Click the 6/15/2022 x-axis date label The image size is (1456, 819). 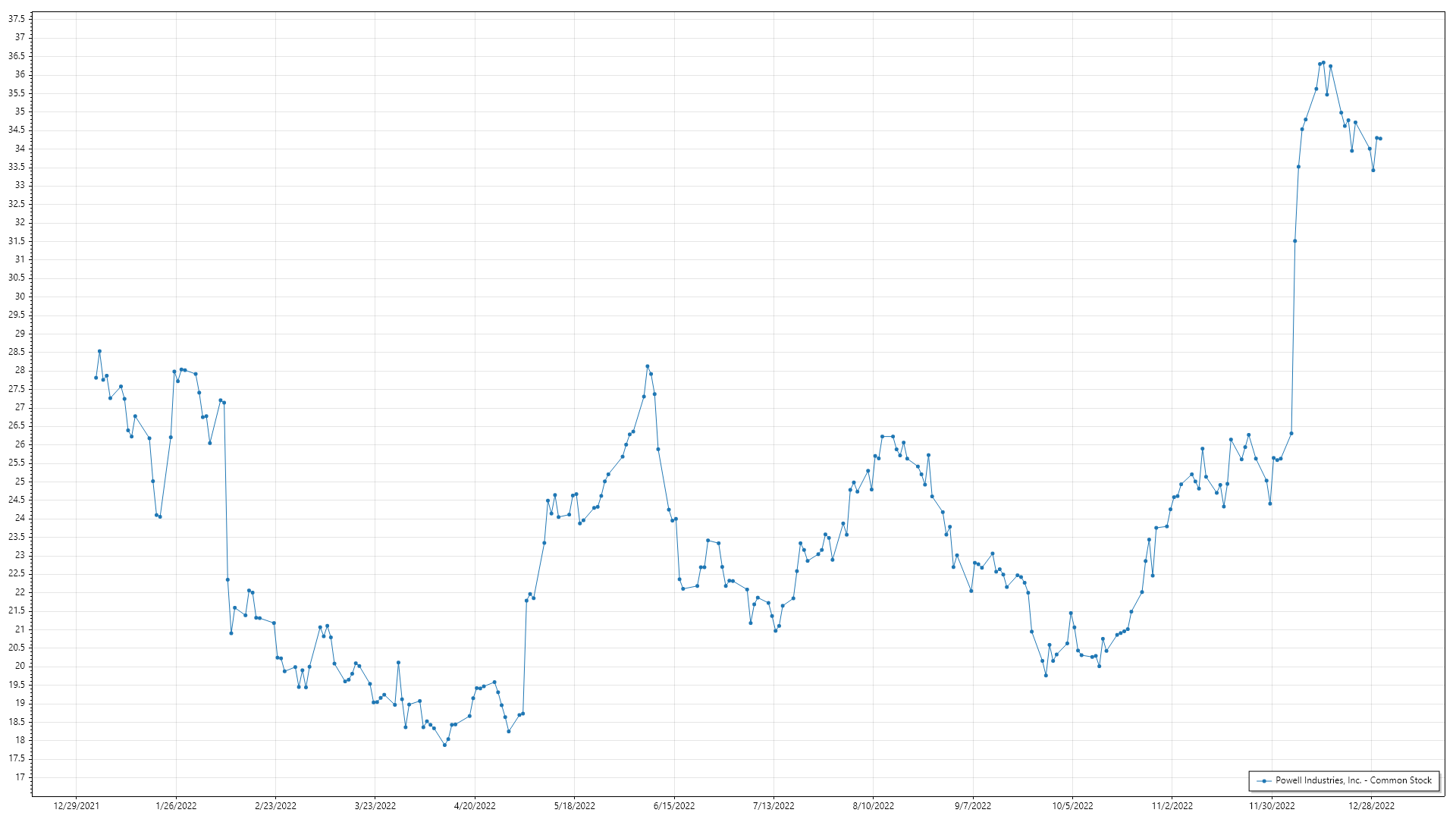[x=674, y=805]
